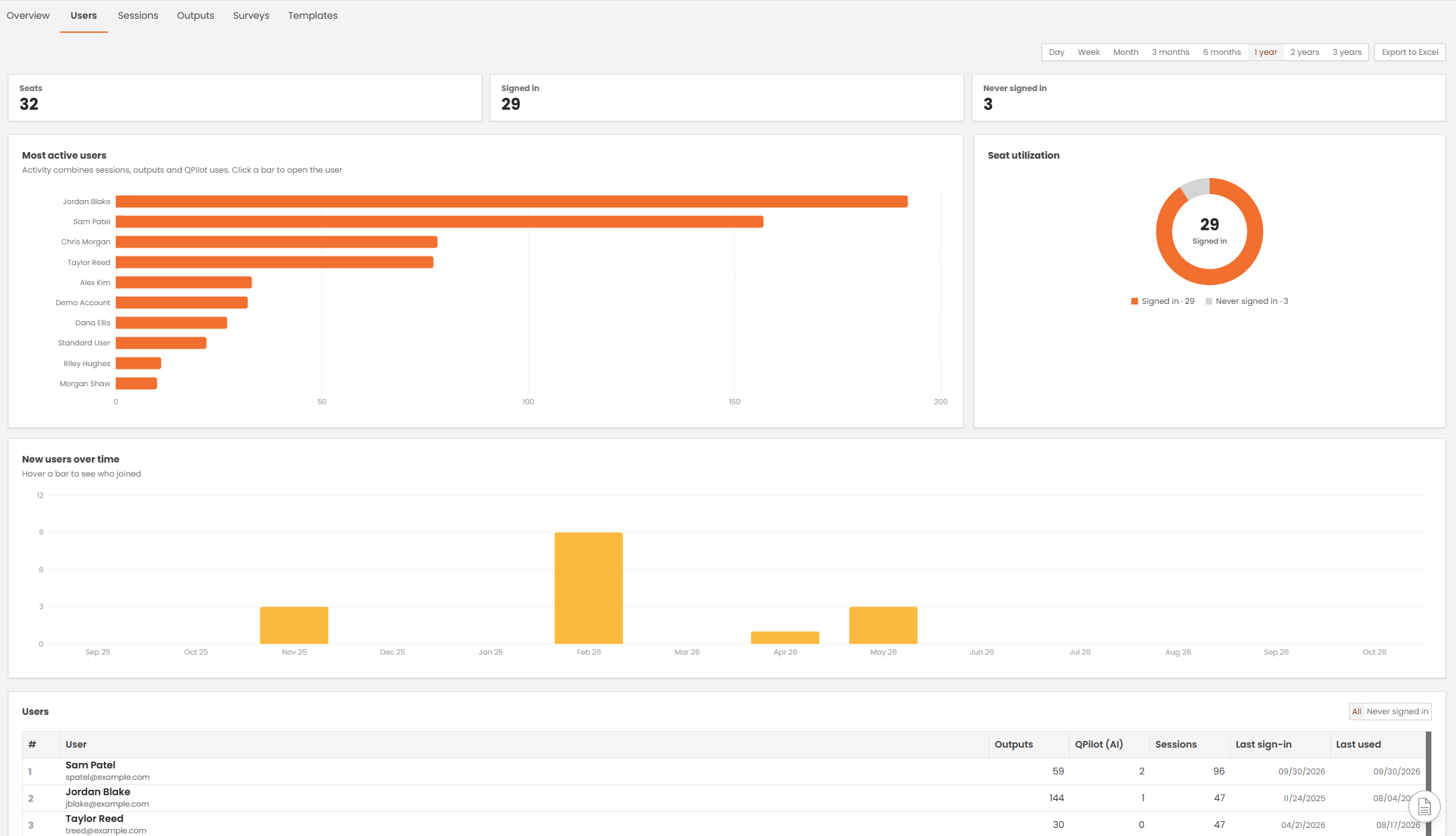Switch to the Overview tab
Viewport: 1456px width, 836px height.
pos(28,15)
